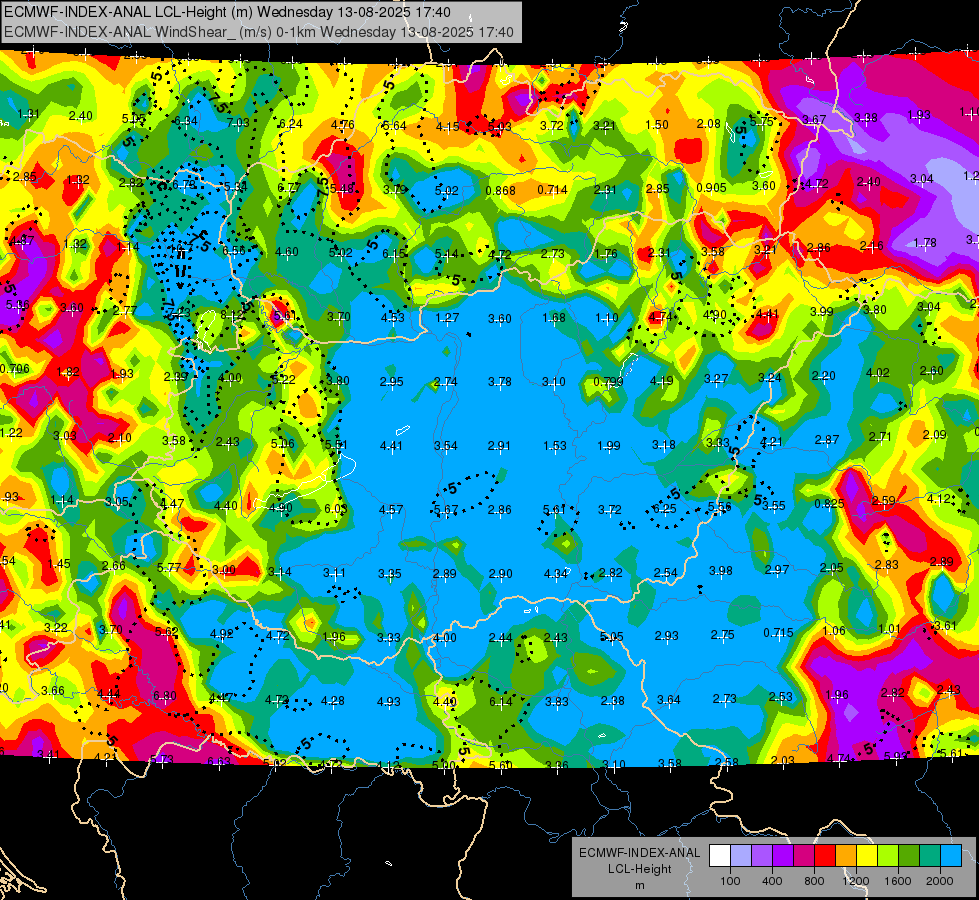
Task: Select the grid value 2.75
Action: pos(722,635)
